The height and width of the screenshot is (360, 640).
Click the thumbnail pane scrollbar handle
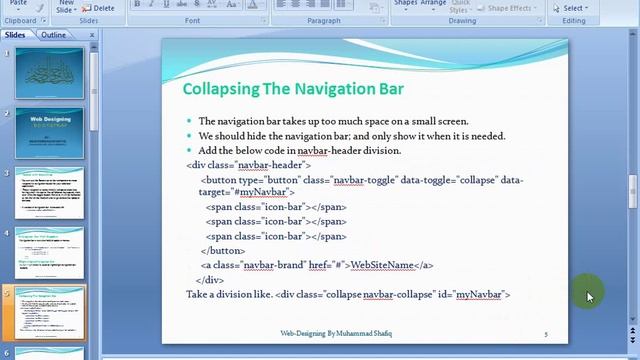(94, 92)
